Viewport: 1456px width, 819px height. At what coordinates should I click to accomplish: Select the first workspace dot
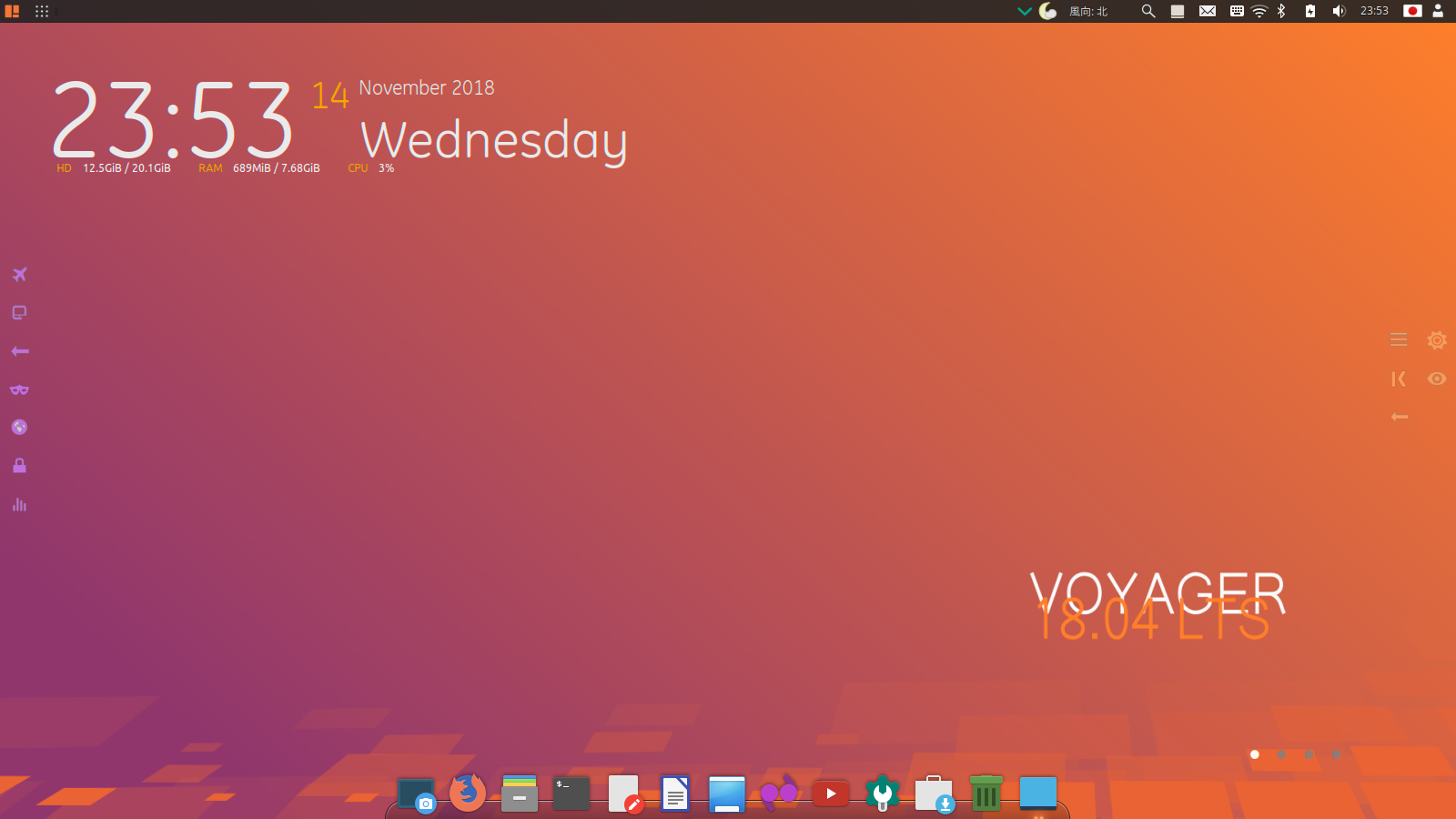click(x=1255, y=754)
